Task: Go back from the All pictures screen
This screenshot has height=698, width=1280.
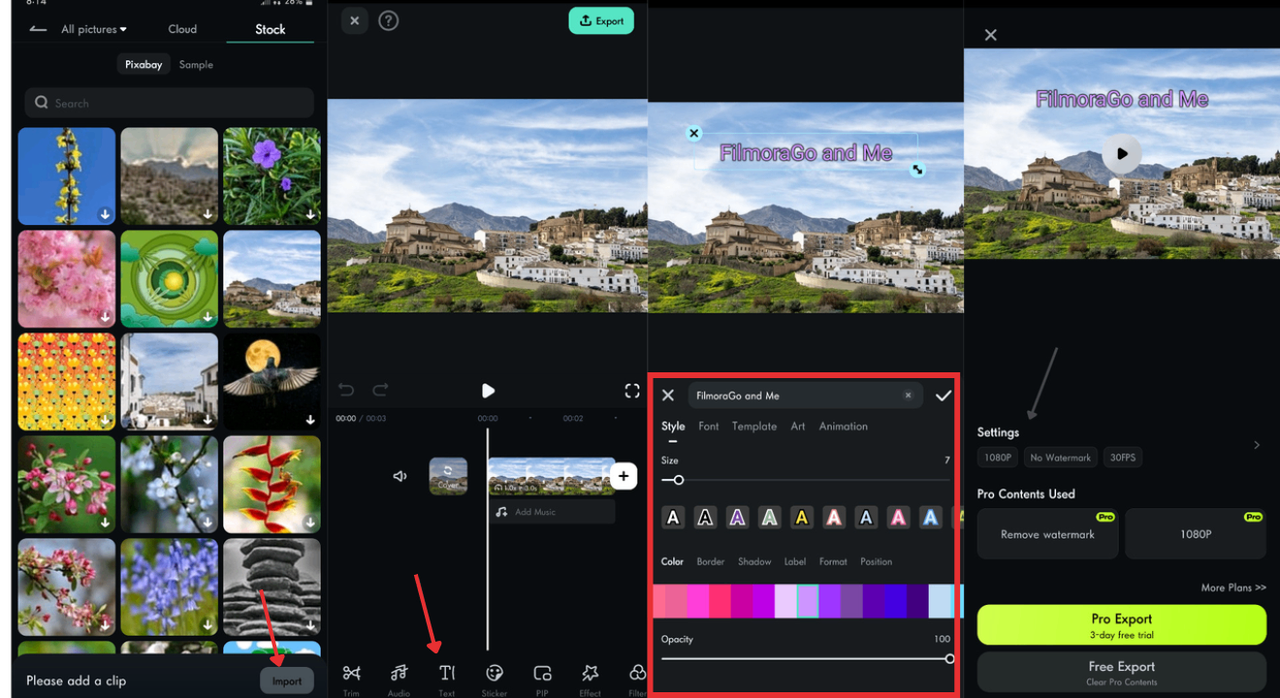Action: tap(38, 29)
